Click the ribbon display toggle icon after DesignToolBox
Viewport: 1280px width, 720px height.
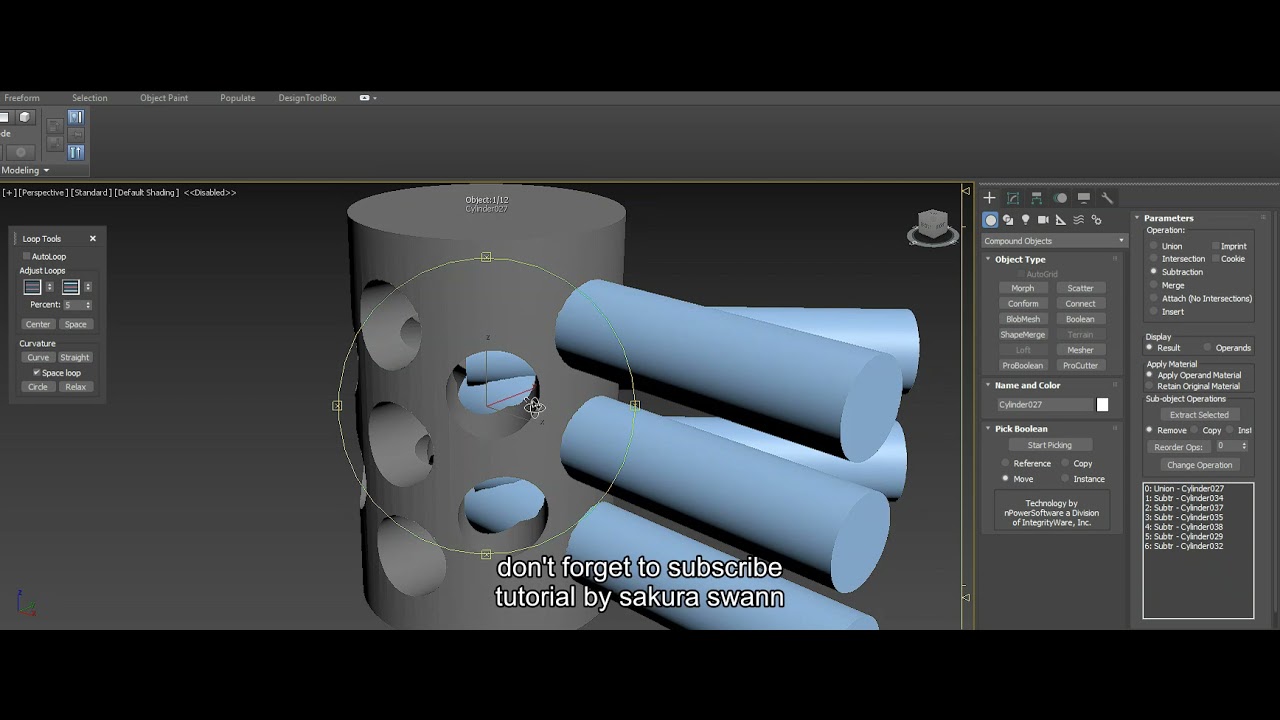click(367, 98)
